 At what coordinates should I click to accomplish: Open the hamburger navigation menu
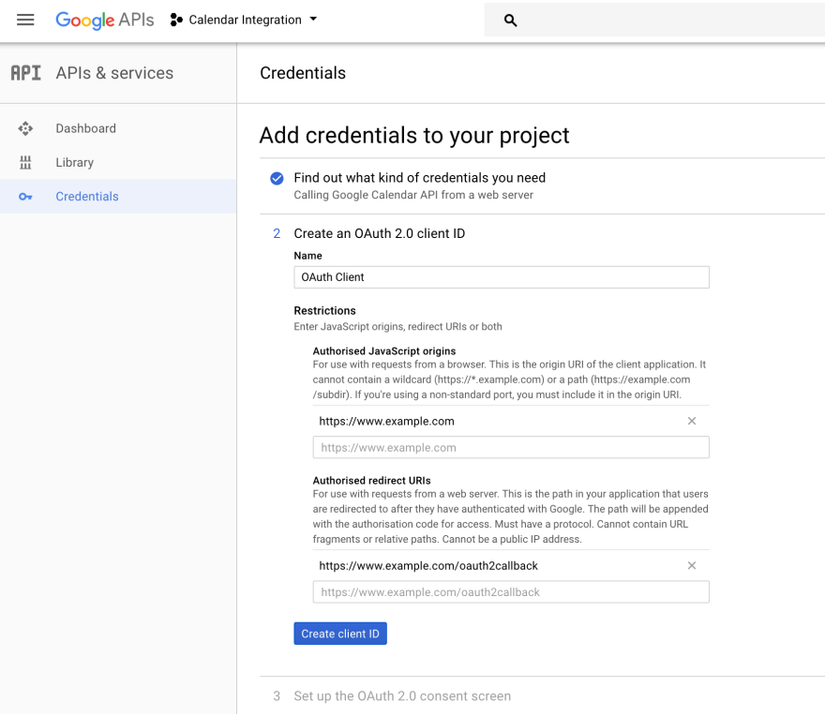point(26,20)
